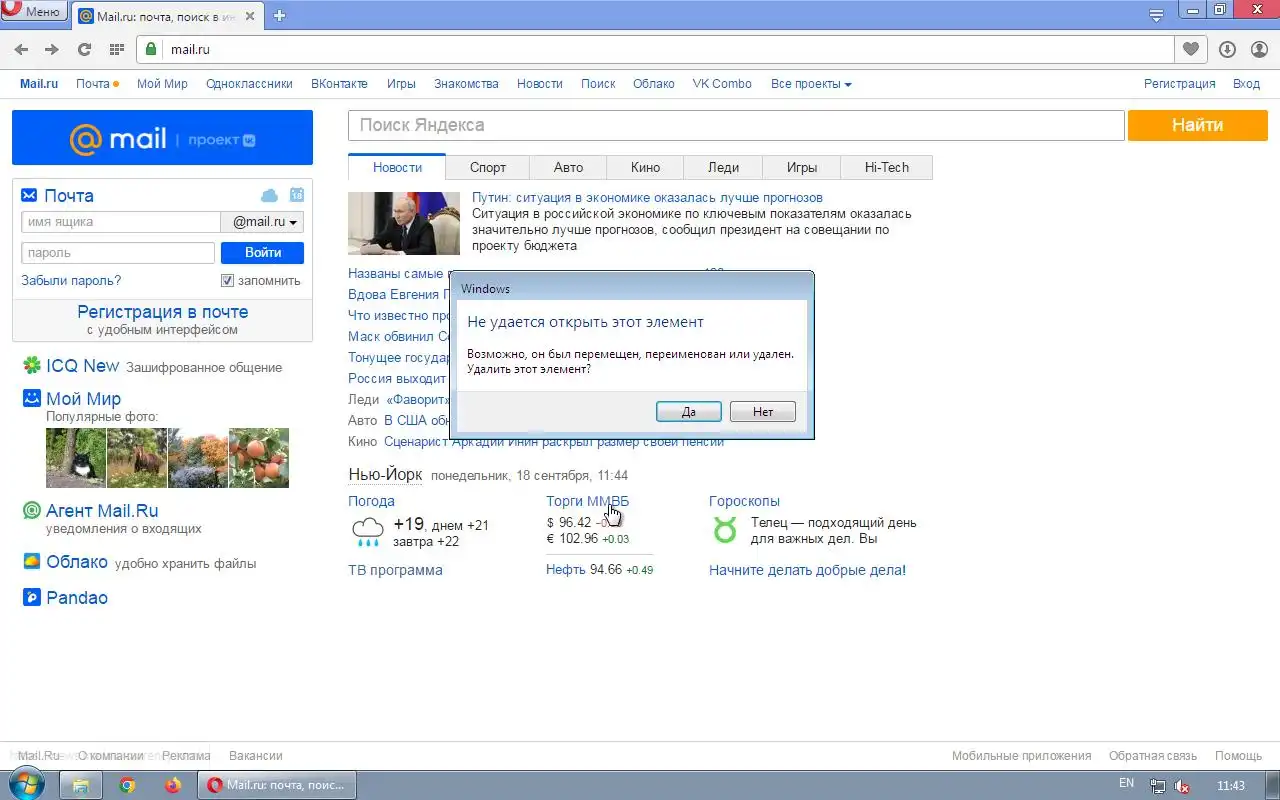The width and height of the screenshot is (1280, 800).
Task: Click the Почта envelope icon
Action: (29, 195)
